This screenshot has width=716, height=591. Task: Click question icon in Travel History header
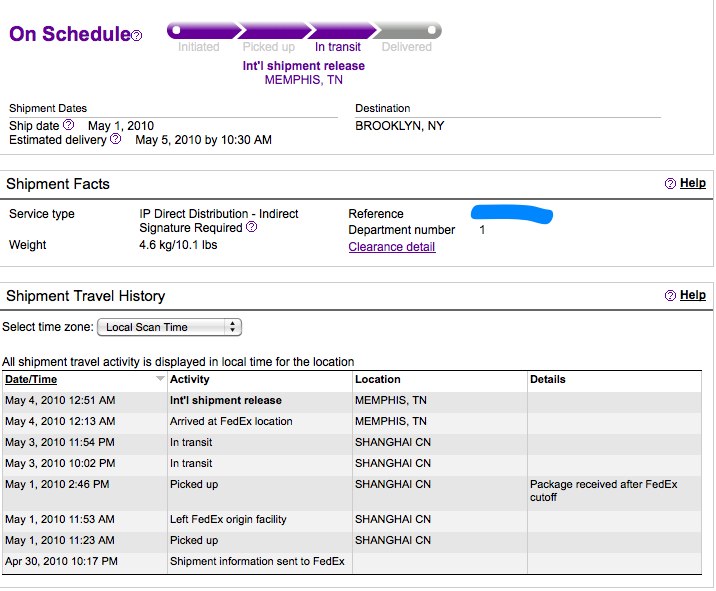pyautogui.click(x=670, y=296)
